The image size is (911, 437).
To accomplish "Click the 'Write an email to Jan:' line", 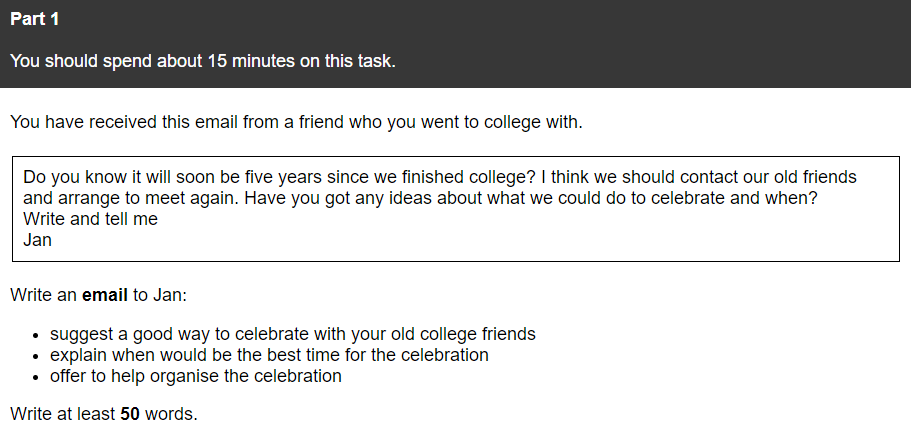I will pyautogui.click(x=99, y=295).
